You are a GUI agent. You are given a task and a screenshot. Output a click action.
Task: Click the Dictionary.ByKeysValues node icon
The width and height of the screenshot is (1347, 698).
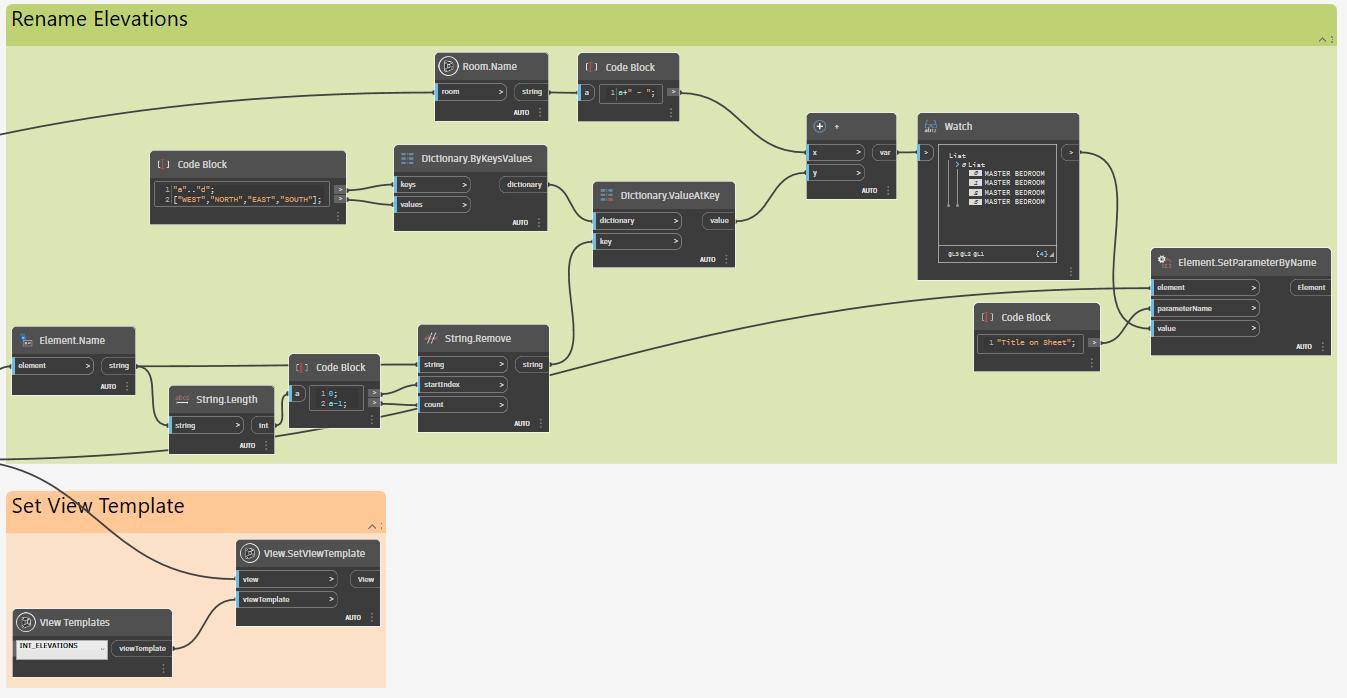click(407, 158)
